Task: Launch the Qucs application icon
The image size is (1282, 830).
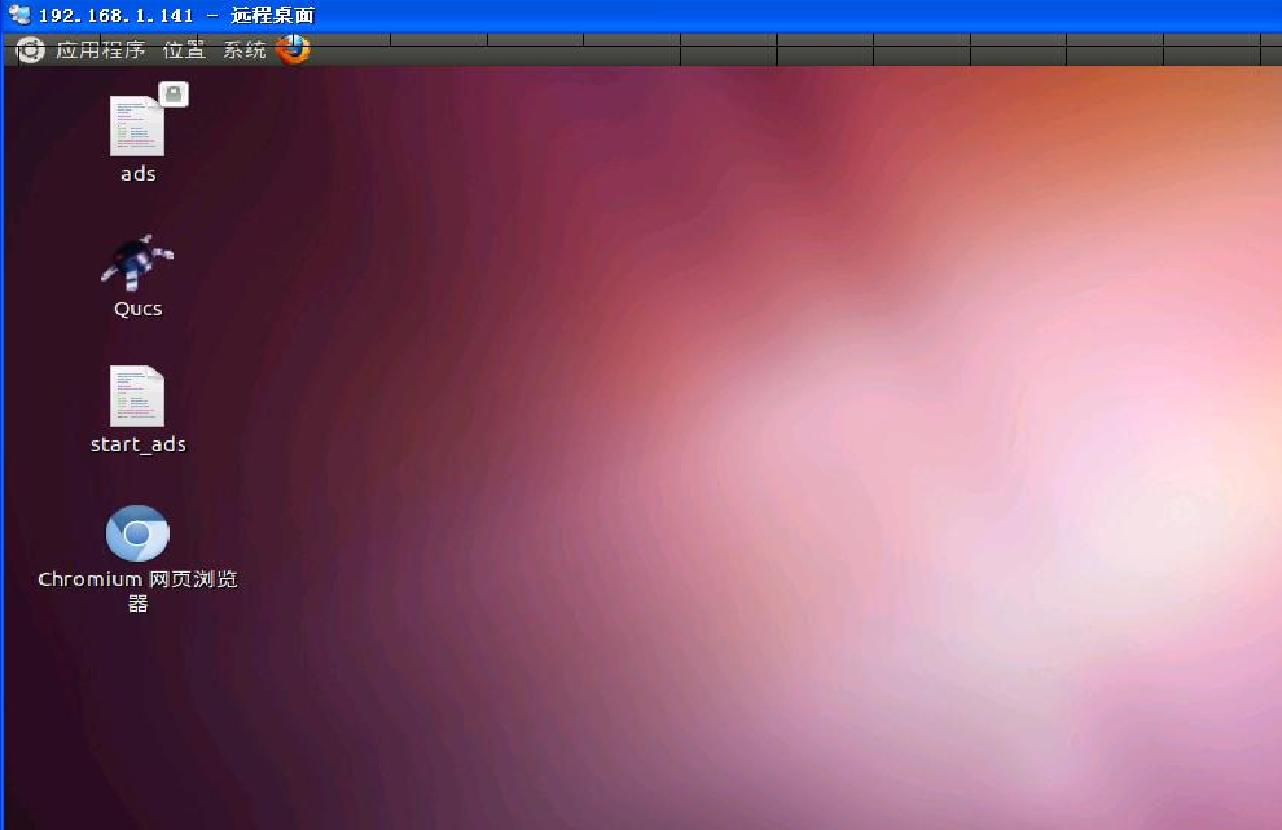Action: (137, 262)
